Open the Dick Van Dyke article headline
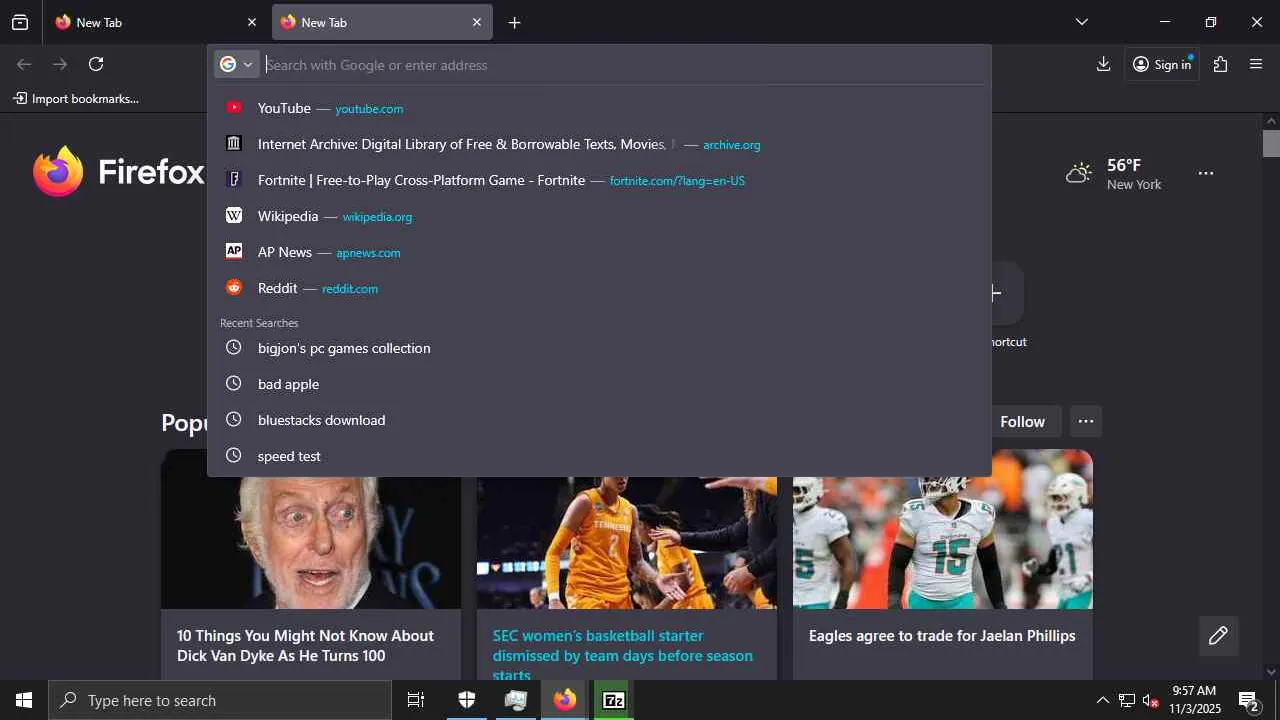 [305, 646]
